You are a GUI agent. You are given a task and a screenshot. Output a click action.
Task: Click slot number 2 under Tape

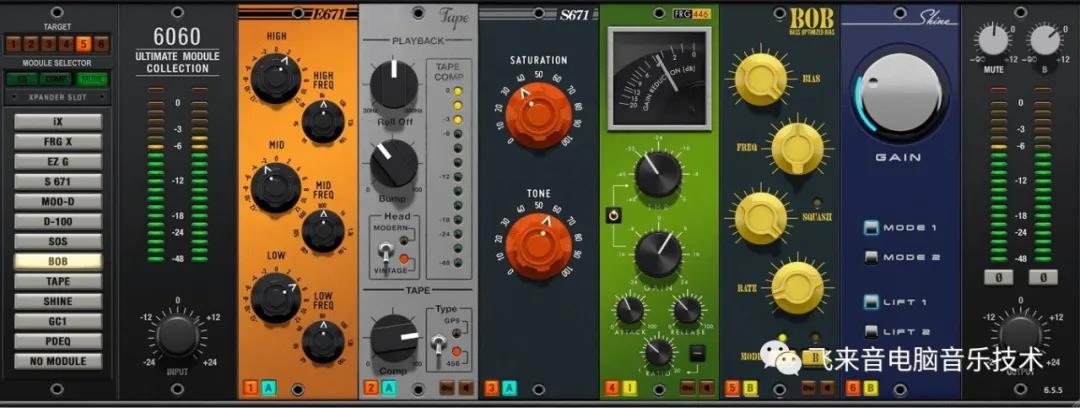371,388
